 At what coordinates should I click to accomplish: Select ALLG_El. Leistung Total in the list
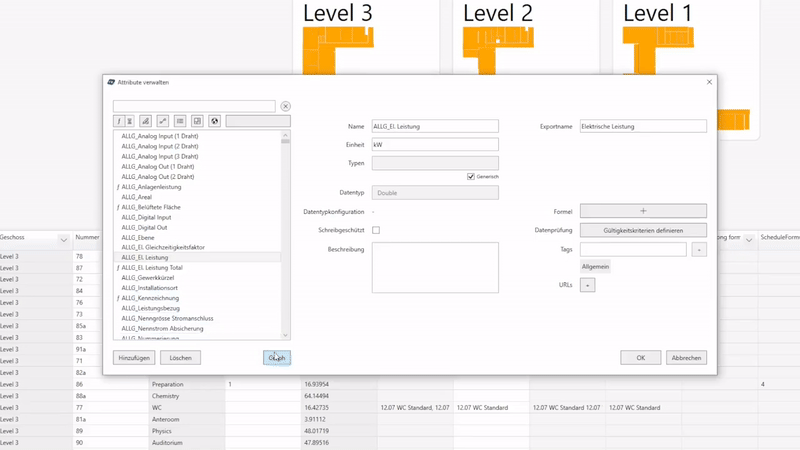coord(152,267)
